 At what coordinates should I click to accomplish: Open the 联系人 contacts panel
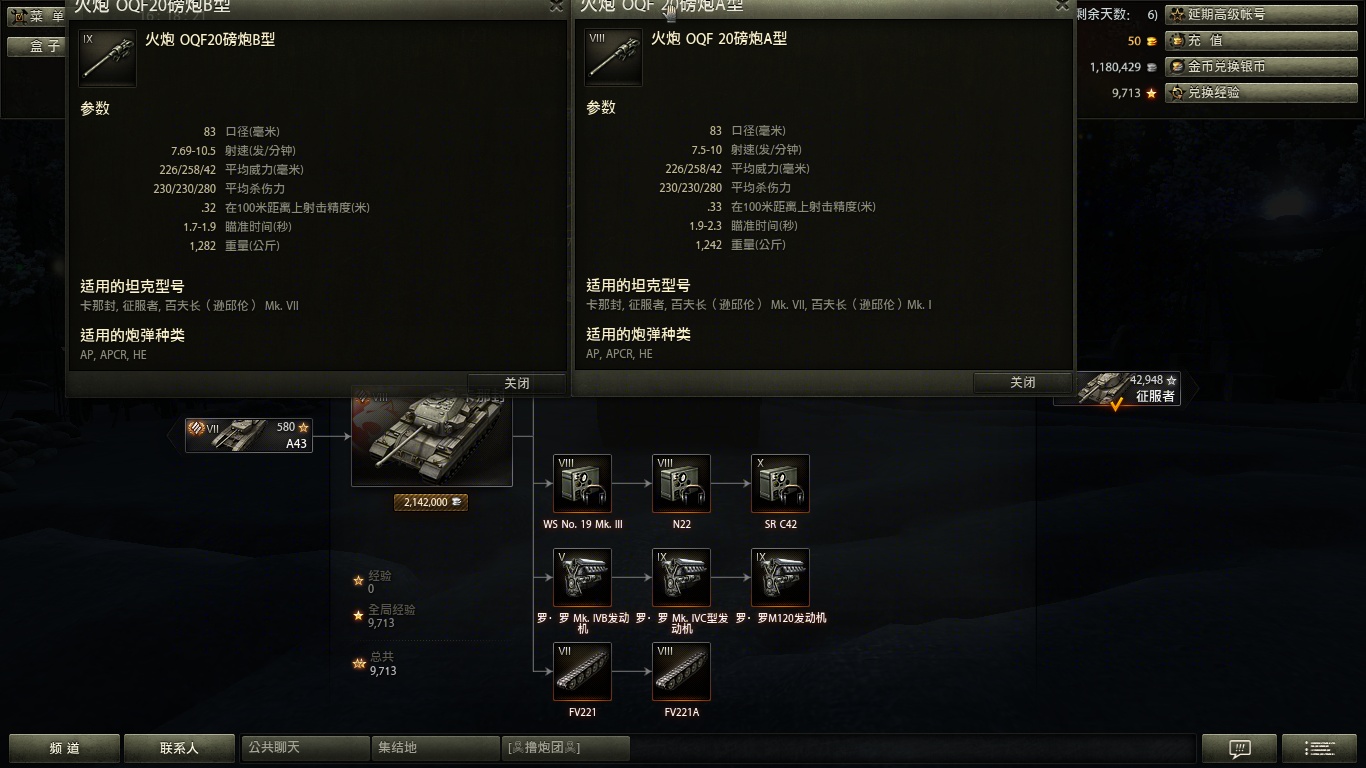point(179,748)
